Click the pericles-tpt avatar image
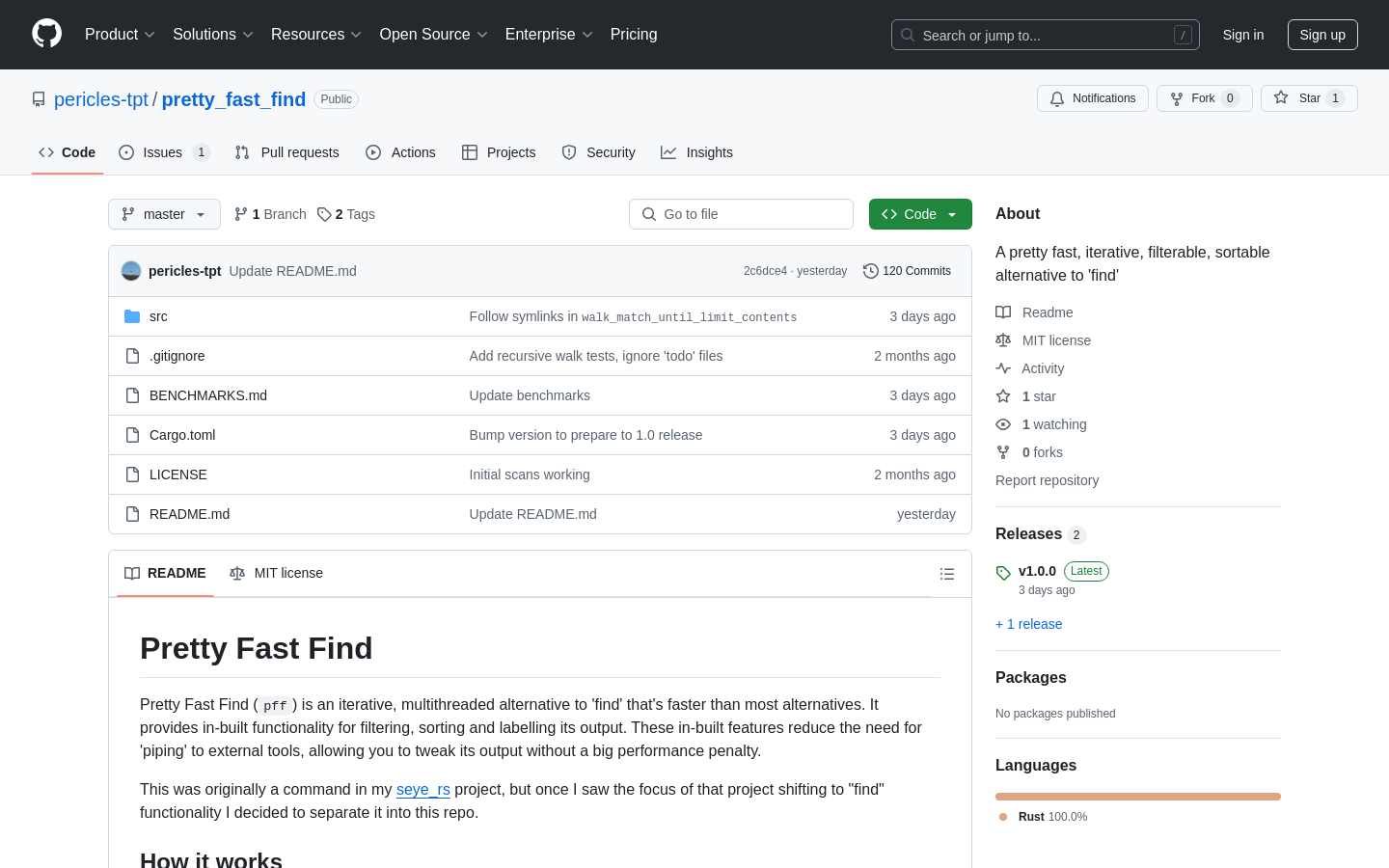The width and height of the screenshot is (1389, 868). click(x=131, y=271)
